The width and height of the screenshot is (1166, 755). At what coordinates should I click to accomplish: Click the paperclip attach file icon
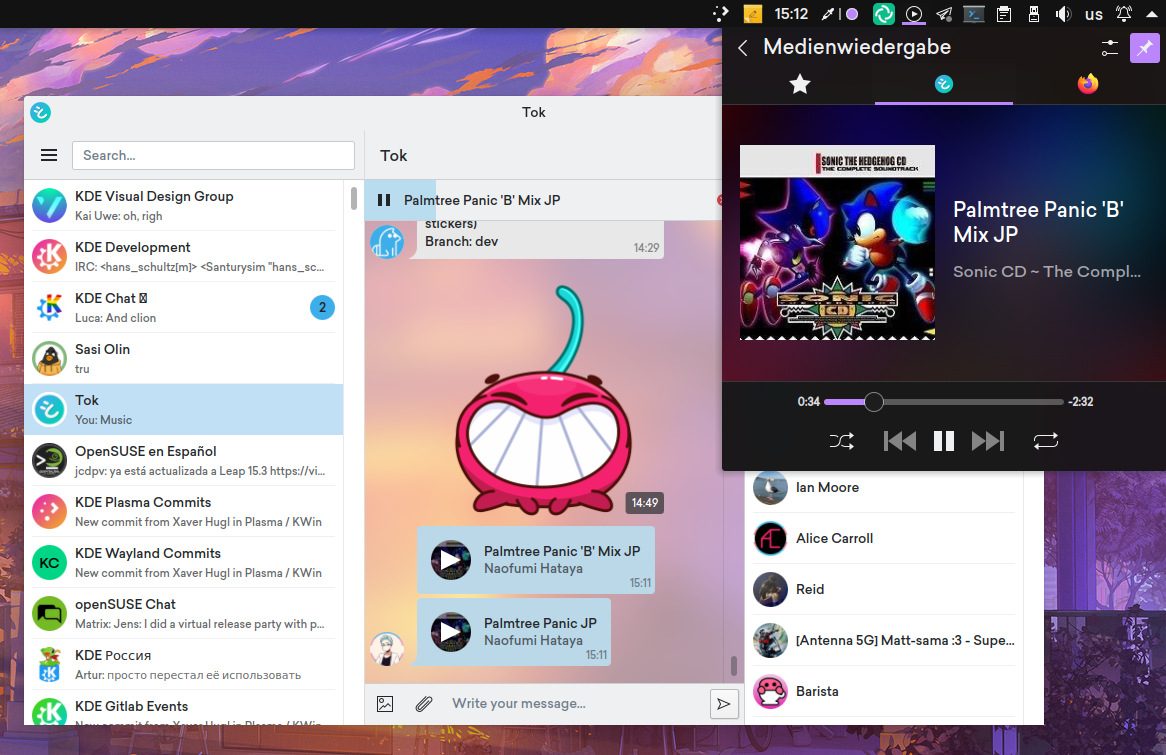424,704
